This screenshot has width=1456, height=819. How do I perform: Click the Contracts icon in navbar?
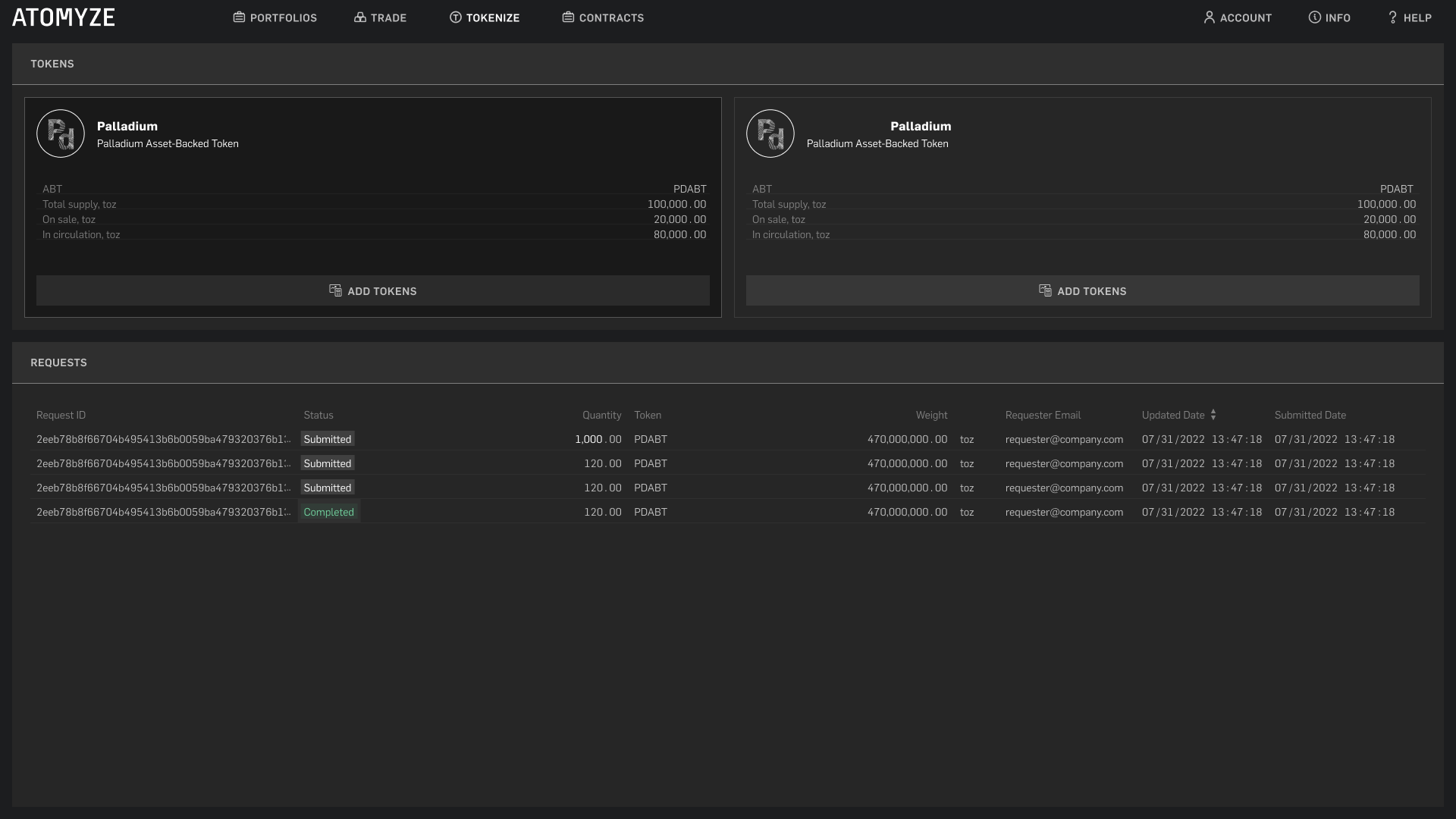568,17
